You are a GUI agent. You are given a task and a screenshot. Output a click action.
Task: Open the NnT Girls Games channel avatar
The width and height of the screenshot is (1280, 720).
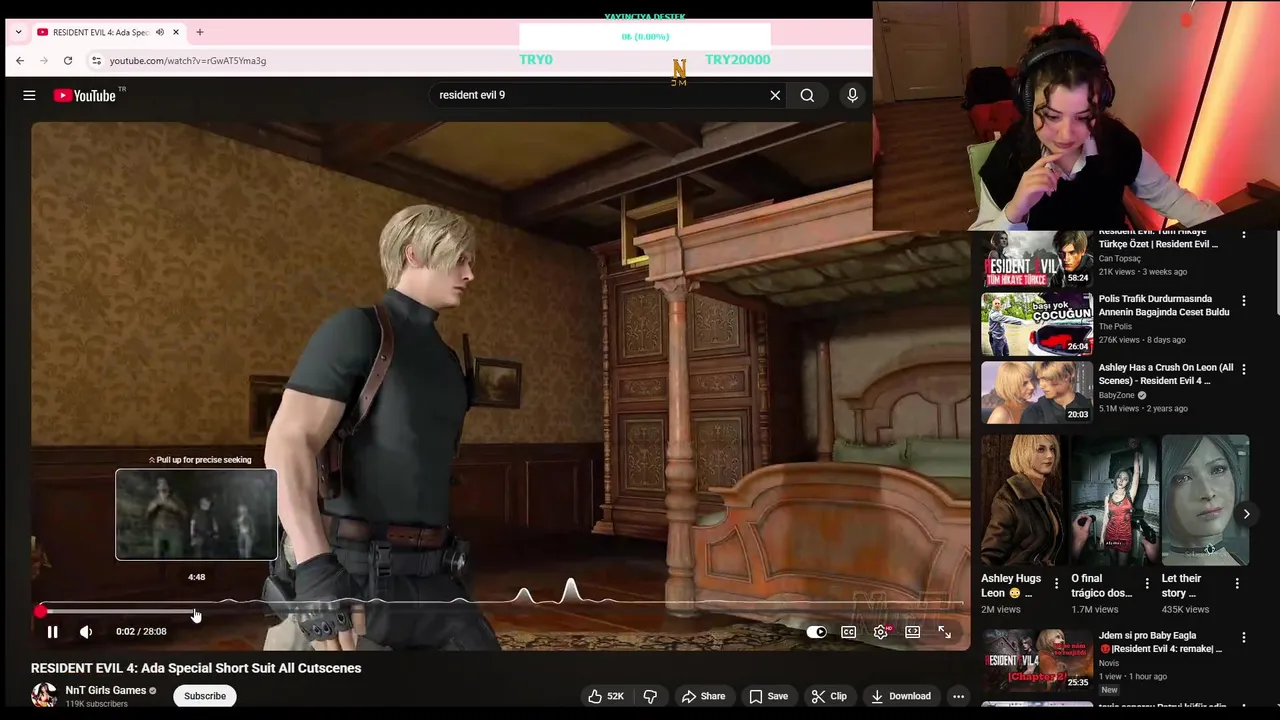(44, 695)
